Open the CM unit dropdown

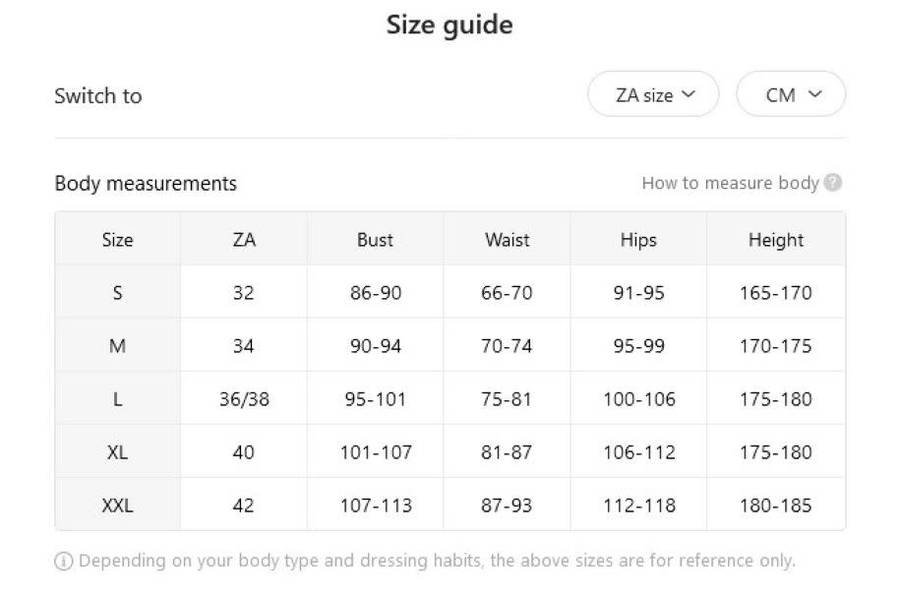(791, 95)
